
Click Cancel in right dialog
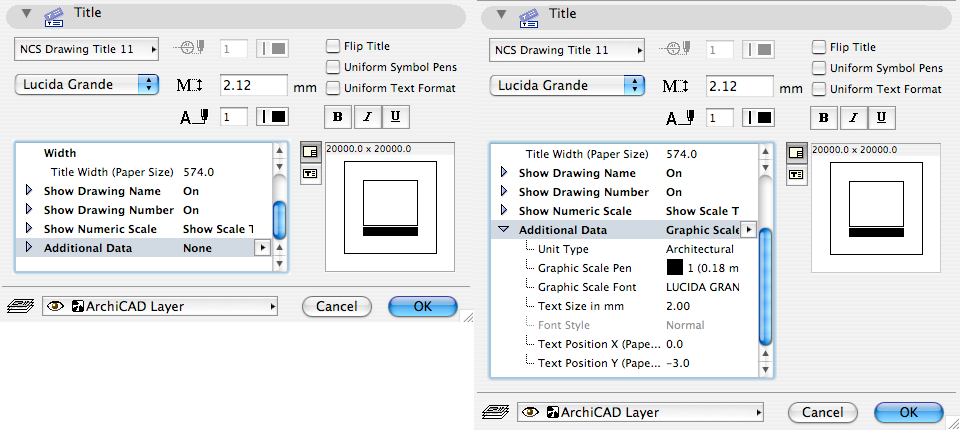pos(823,412)
